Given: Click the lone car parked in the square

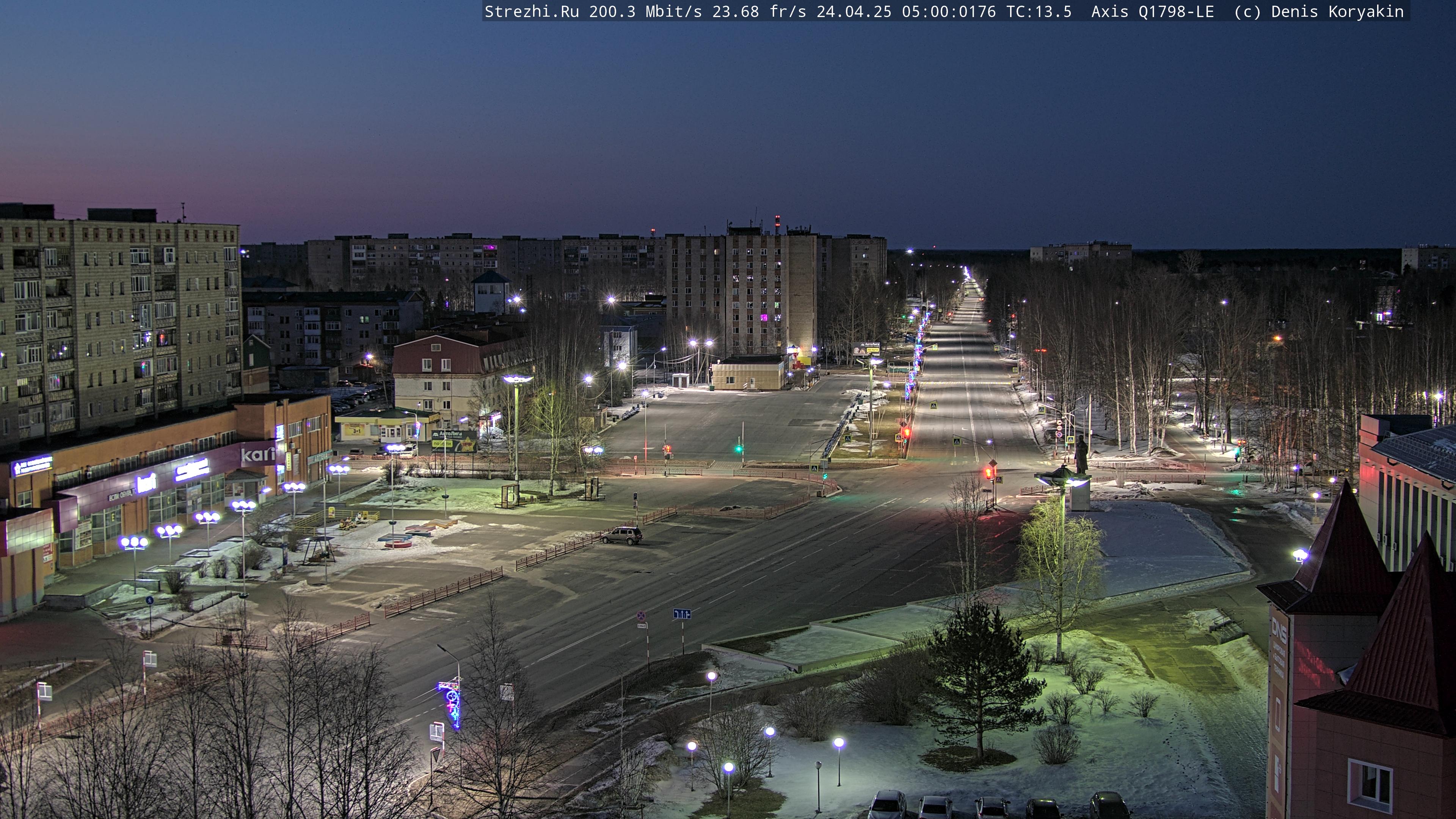Looking at the screenshot, I should point(622,535).
